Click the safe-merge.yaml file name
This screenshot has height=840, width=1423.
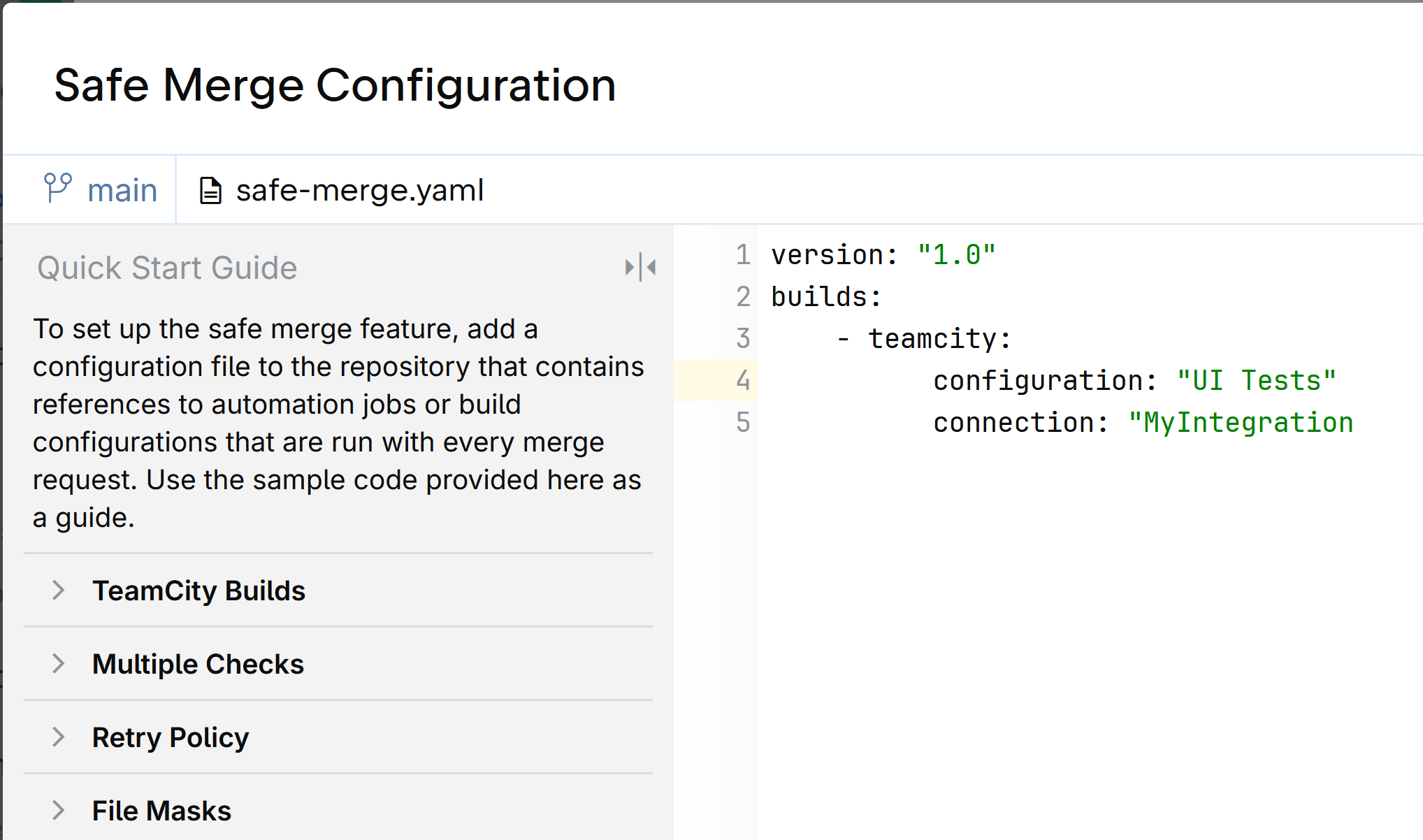click(x=359, y=191)
